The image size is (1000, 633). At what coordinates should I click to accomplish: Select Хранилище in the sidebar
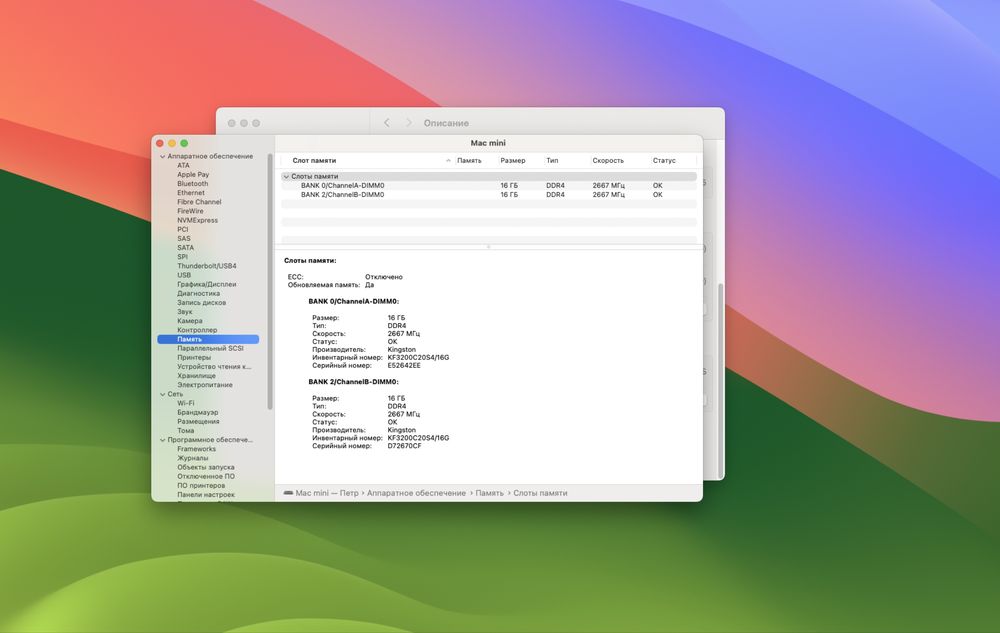click(x=196, y=376)
